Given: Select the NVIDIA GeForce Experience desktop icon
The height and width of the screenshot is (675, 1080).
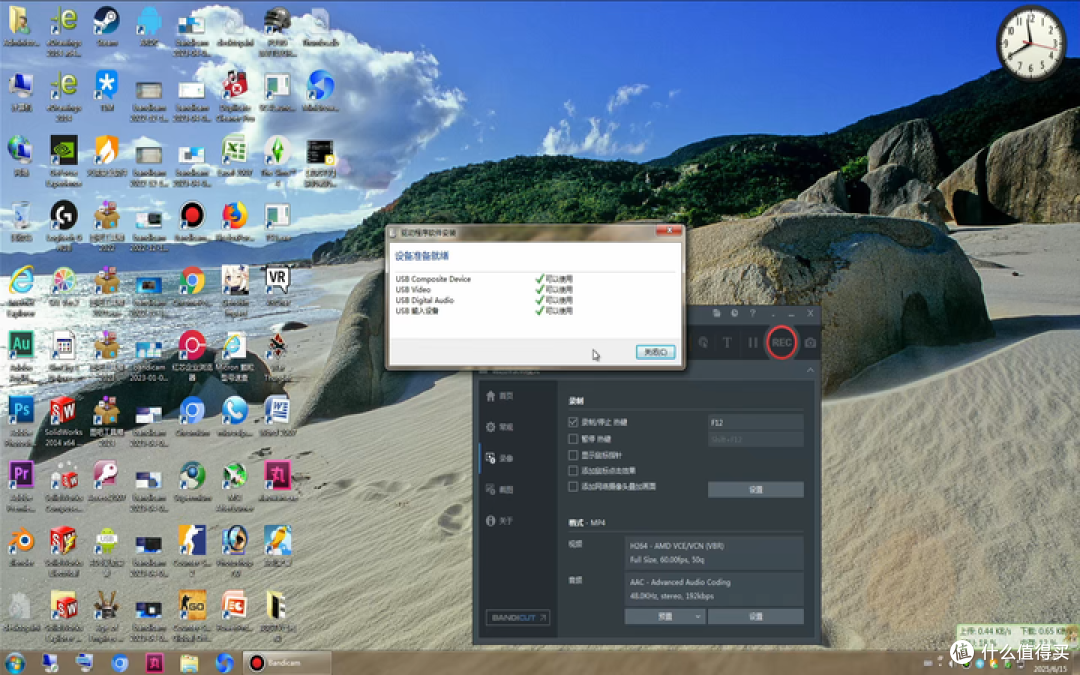Looking at the screenshot, I should [63, 160].
